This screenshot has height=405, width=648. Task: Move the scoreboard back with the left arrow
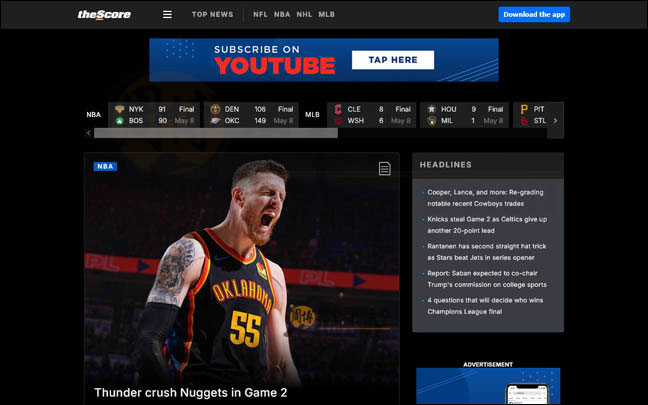click(x=88, y=133)
